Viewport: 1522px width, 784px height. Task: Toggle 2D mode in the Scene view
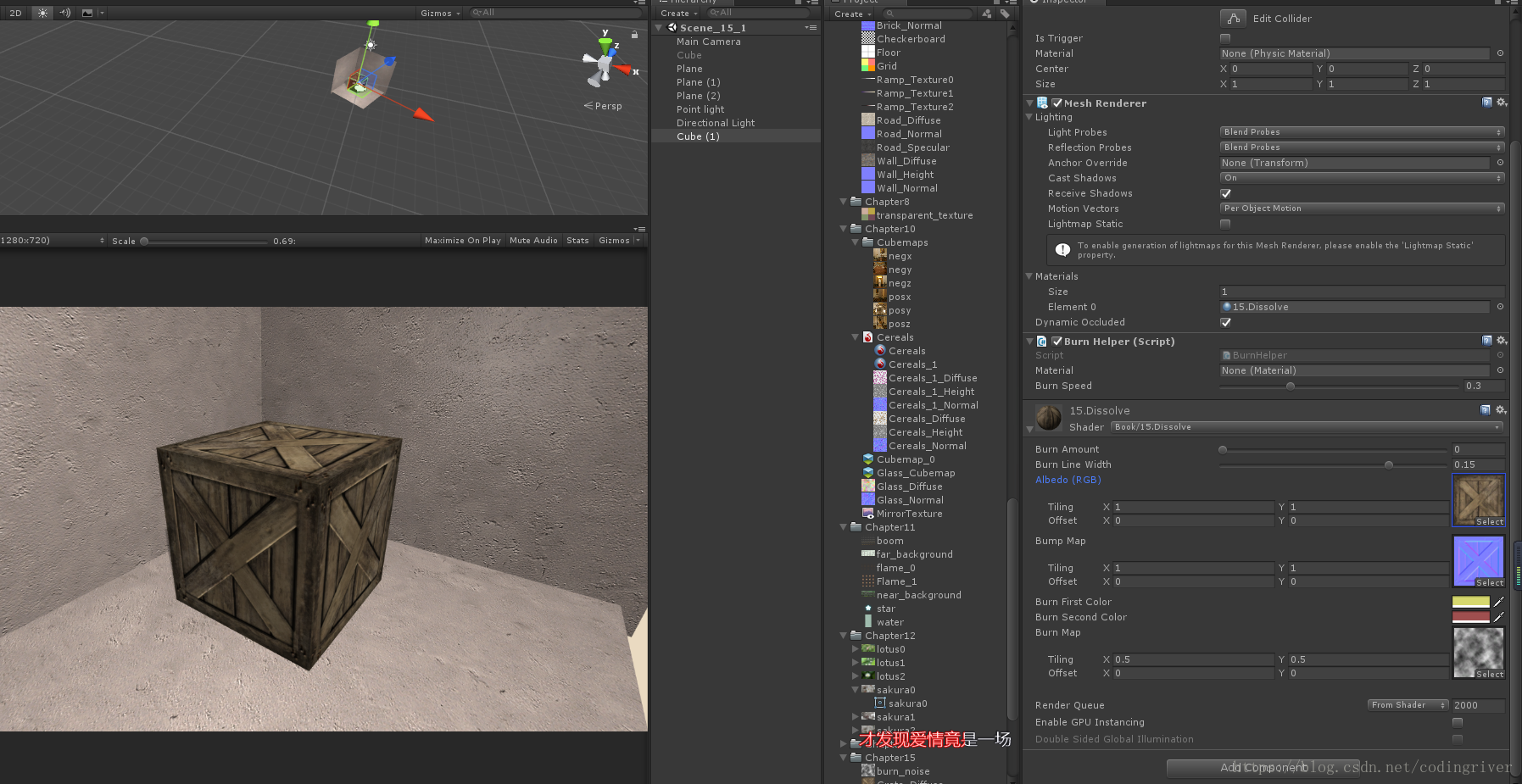tap(16, 13)
